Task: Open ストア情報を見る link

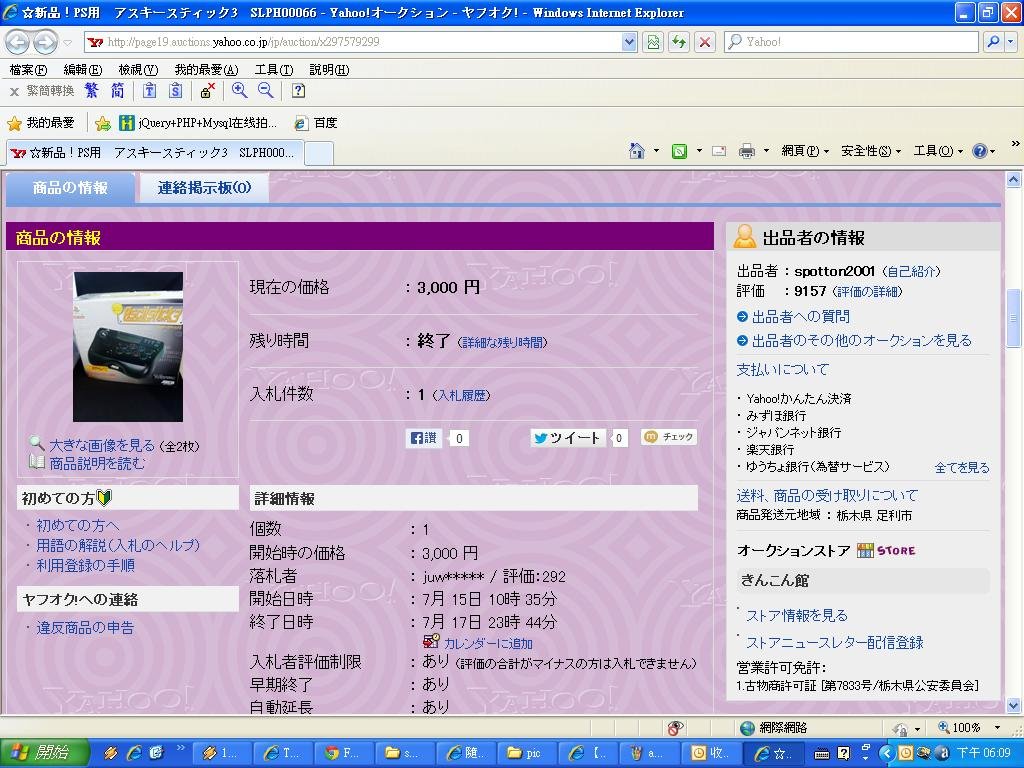Action: pyautogui.click(x=797, y=616)
